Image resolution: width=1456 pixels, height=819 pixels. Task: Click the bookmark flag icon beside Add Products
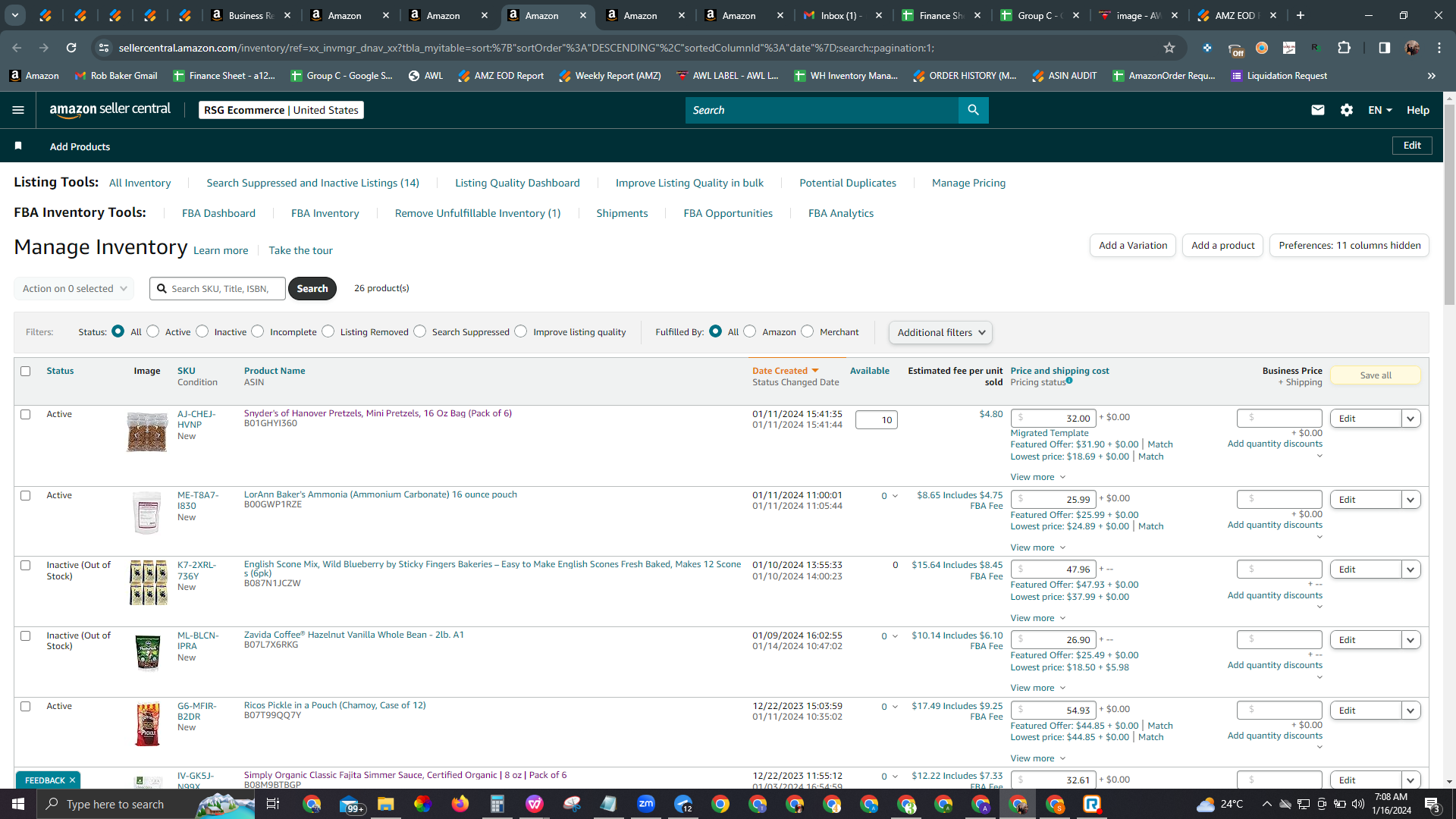(18, 146)
